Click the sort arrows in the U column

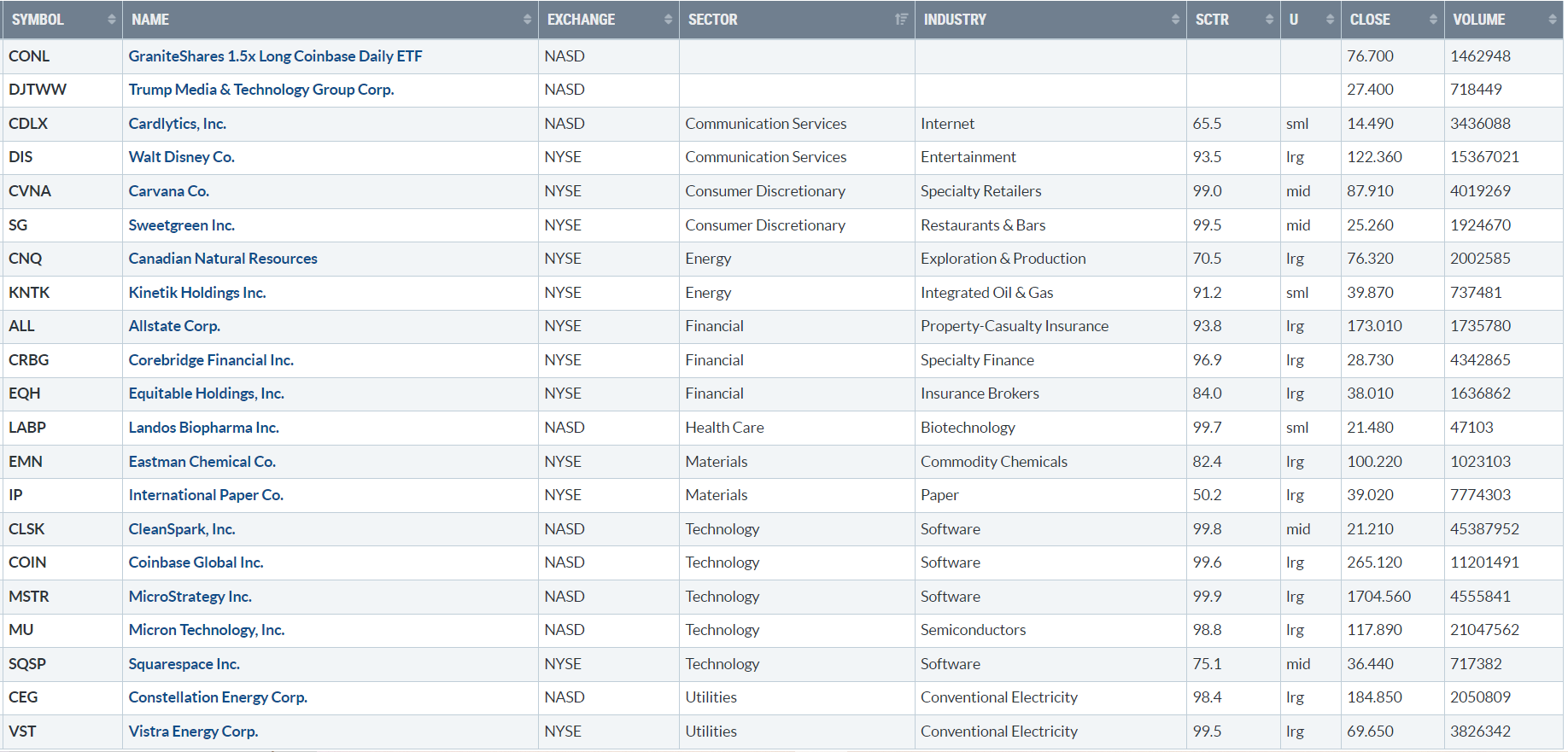tap(1330, 20)
